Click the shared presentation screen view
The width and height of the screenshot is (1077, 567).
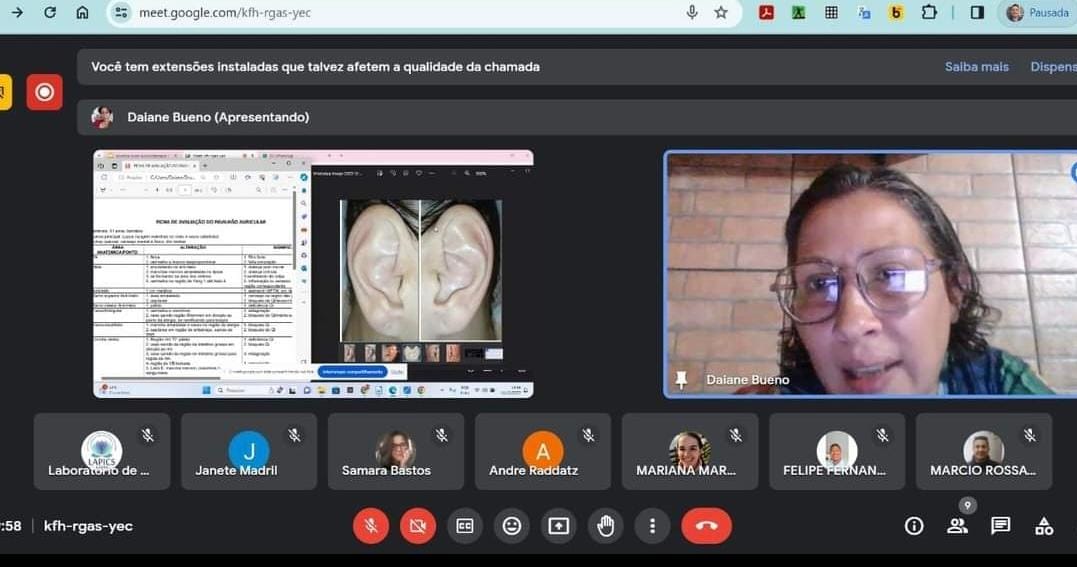point(313,273)
